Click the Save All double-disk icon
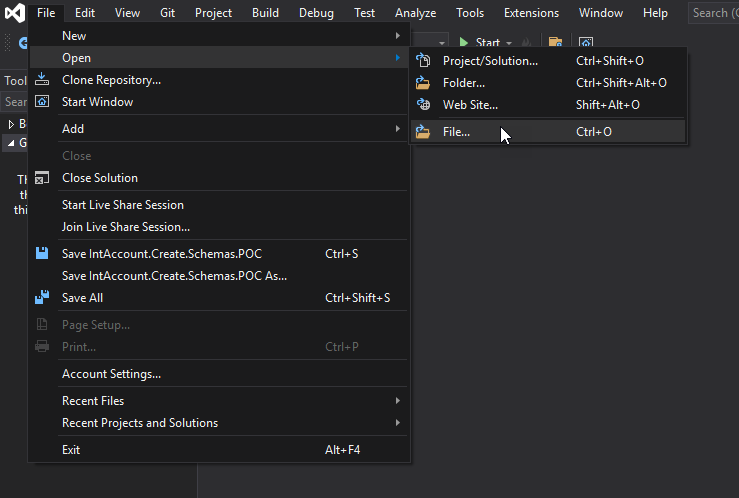The height and width of the screenshot is (498, 739). (42, 297)
